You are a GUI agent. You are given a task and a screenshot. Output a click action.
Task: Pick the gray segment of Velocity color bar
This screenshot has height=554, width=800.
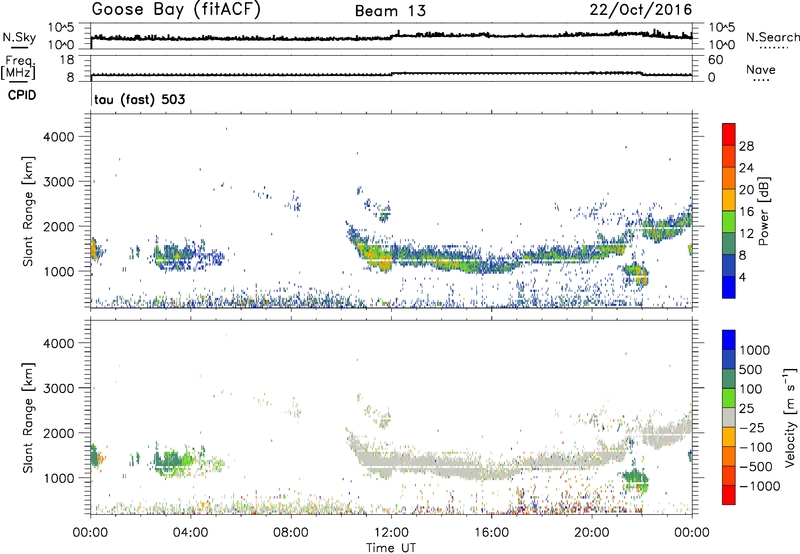point(729,417)
